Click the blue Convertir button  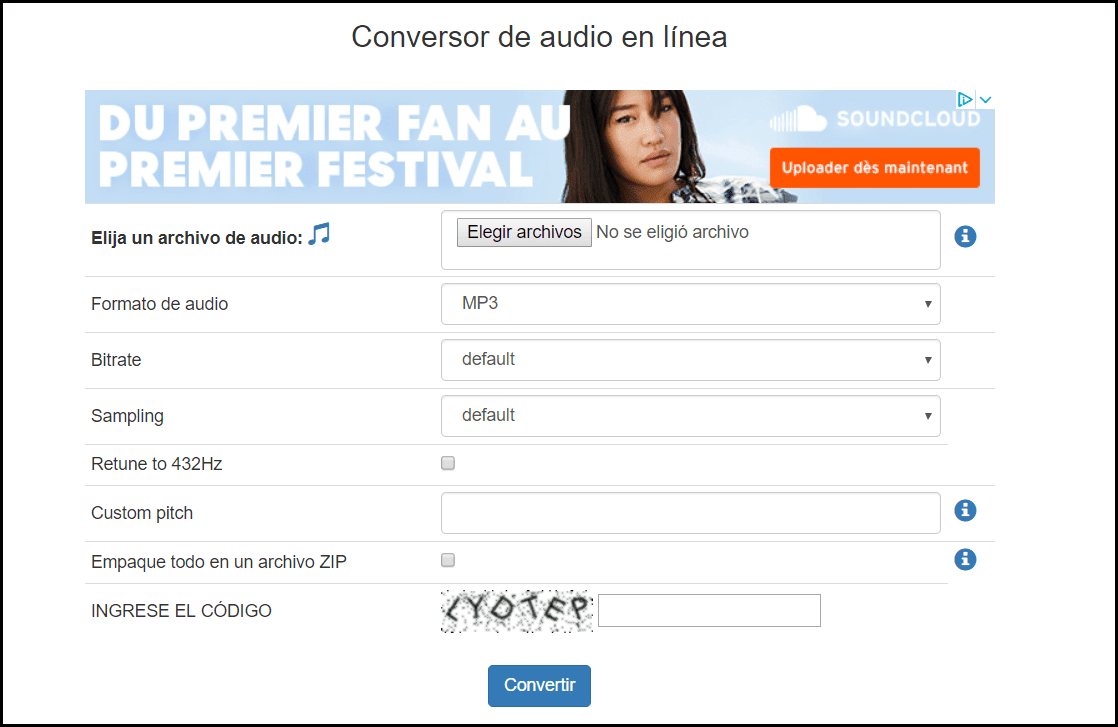[x=539, y=686]
